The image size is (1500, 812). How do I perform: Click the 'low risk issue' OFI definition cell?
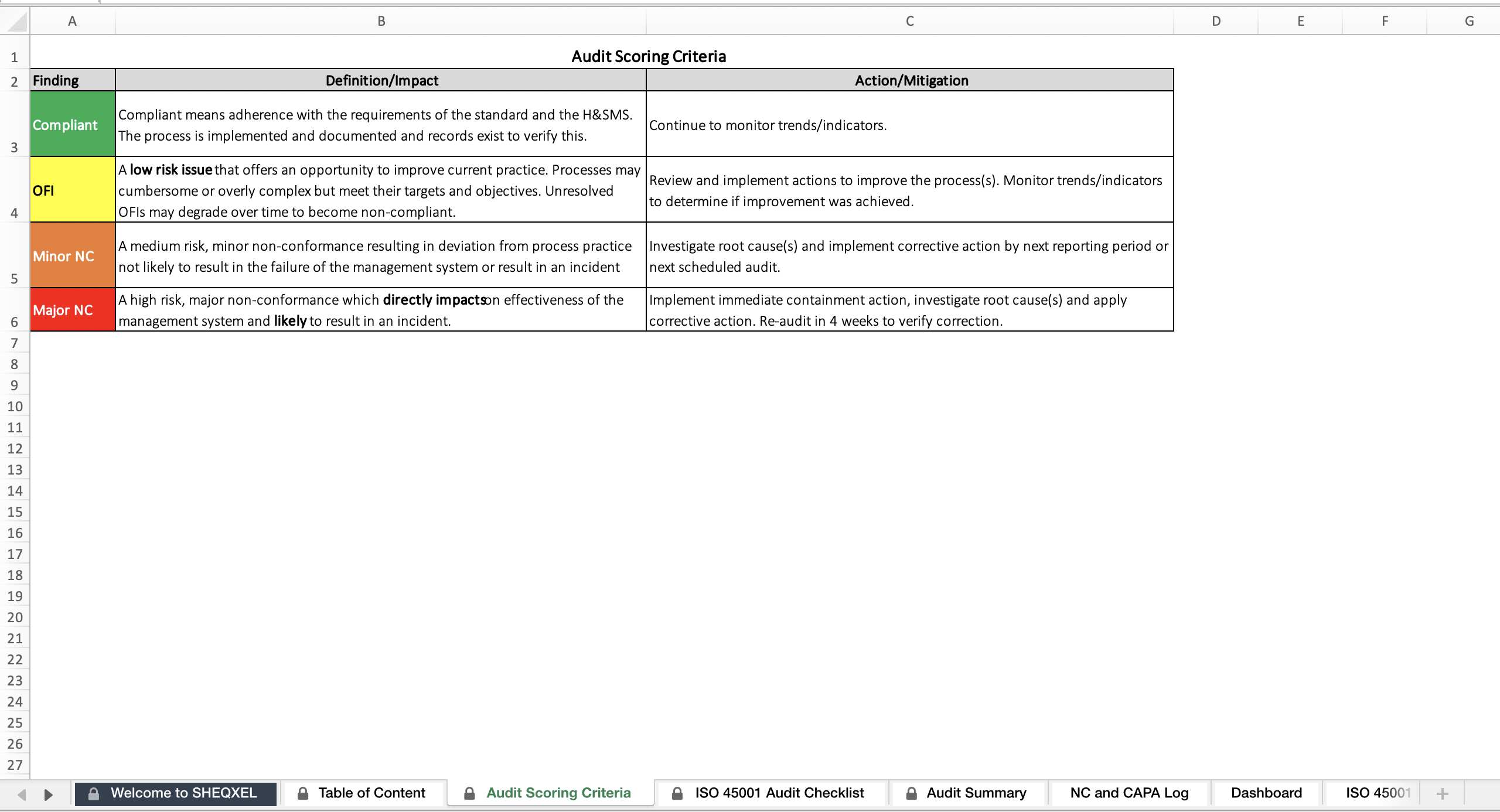[x=381, y=189]
